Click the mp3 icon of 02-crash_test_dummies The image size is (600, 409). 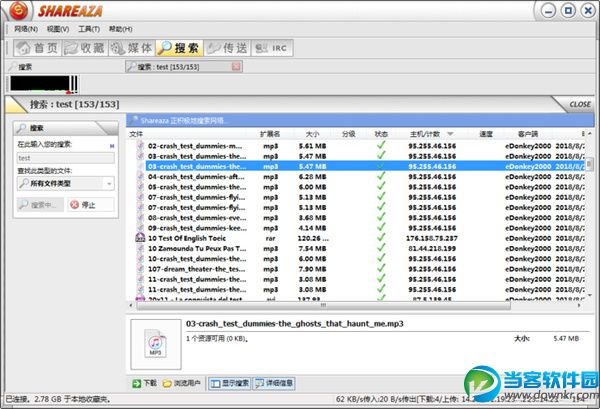point(140,146)
